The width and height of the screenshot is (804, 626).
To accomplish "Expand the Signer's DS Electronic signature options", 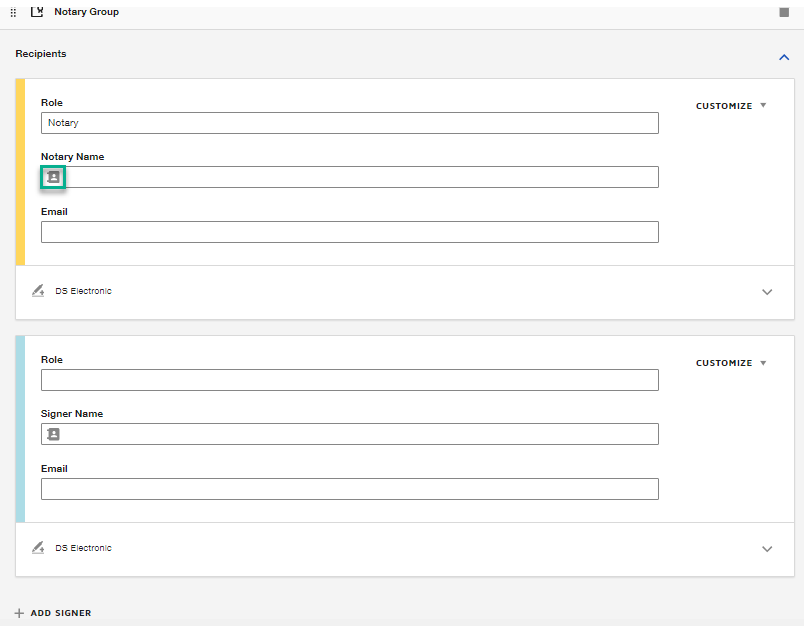I will (x=767, y=548).
